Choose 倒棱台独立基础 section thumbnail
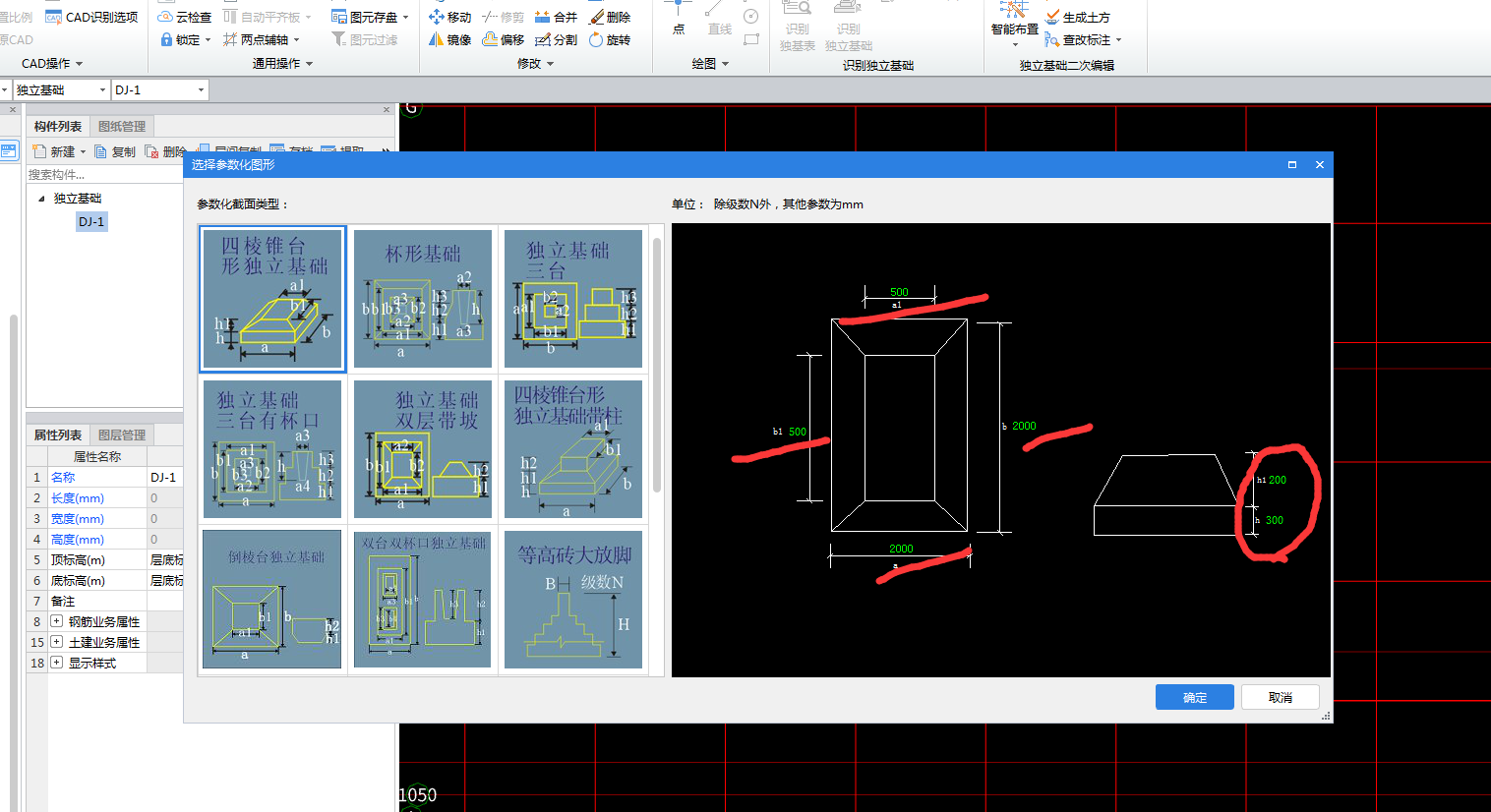The width and height of the screenshot is (1491, 812). click(272, 600)
